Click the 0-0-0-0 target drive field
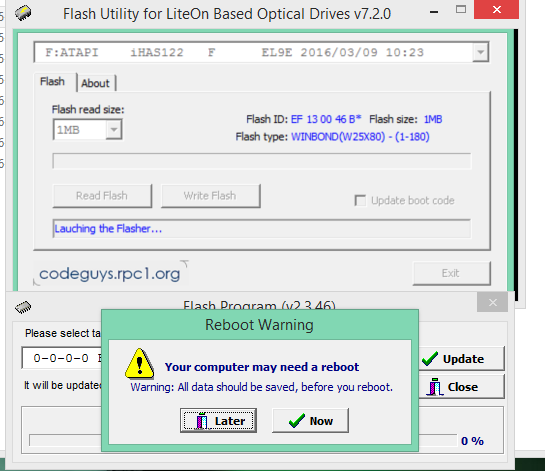Screen dimensions: 545x471 tap(62, 358)
